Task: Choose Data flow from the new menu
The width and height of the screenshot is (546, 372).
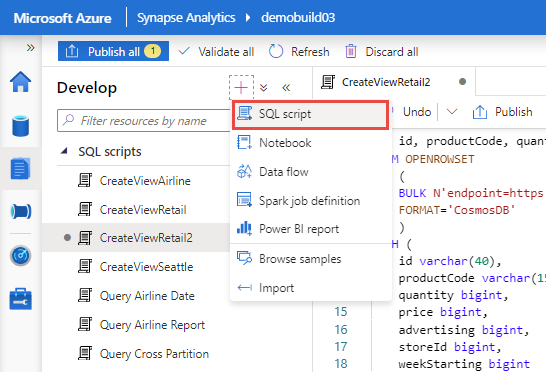Action: point(310,172)
